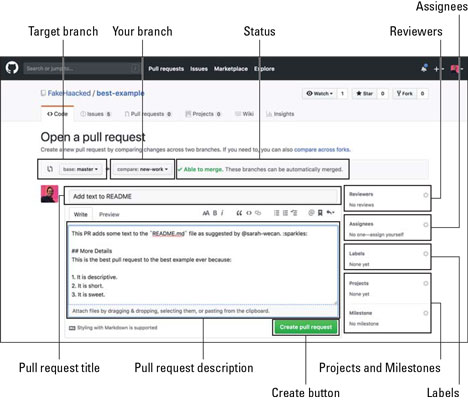Click the Create pull request button
This screenshot has width=468, height=400.
pos(306,327)
